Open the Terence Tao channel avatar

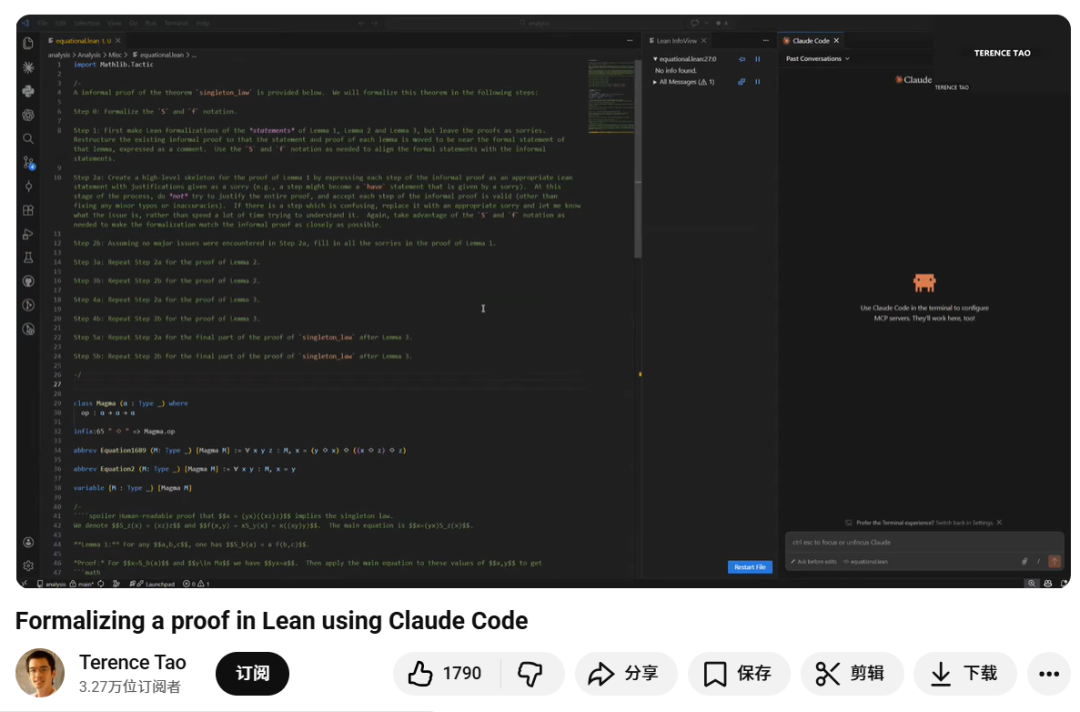click(x=40, y=673)
